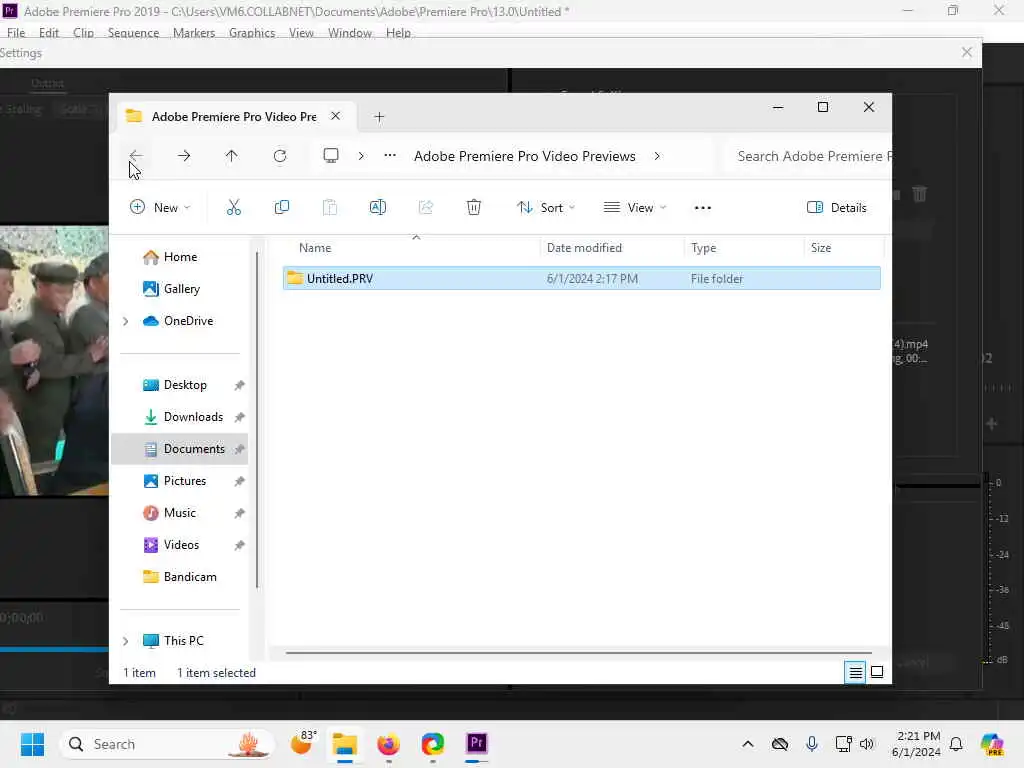Expand the address bar path chevron after monitor icon
1024x768 pixels.
361,156
